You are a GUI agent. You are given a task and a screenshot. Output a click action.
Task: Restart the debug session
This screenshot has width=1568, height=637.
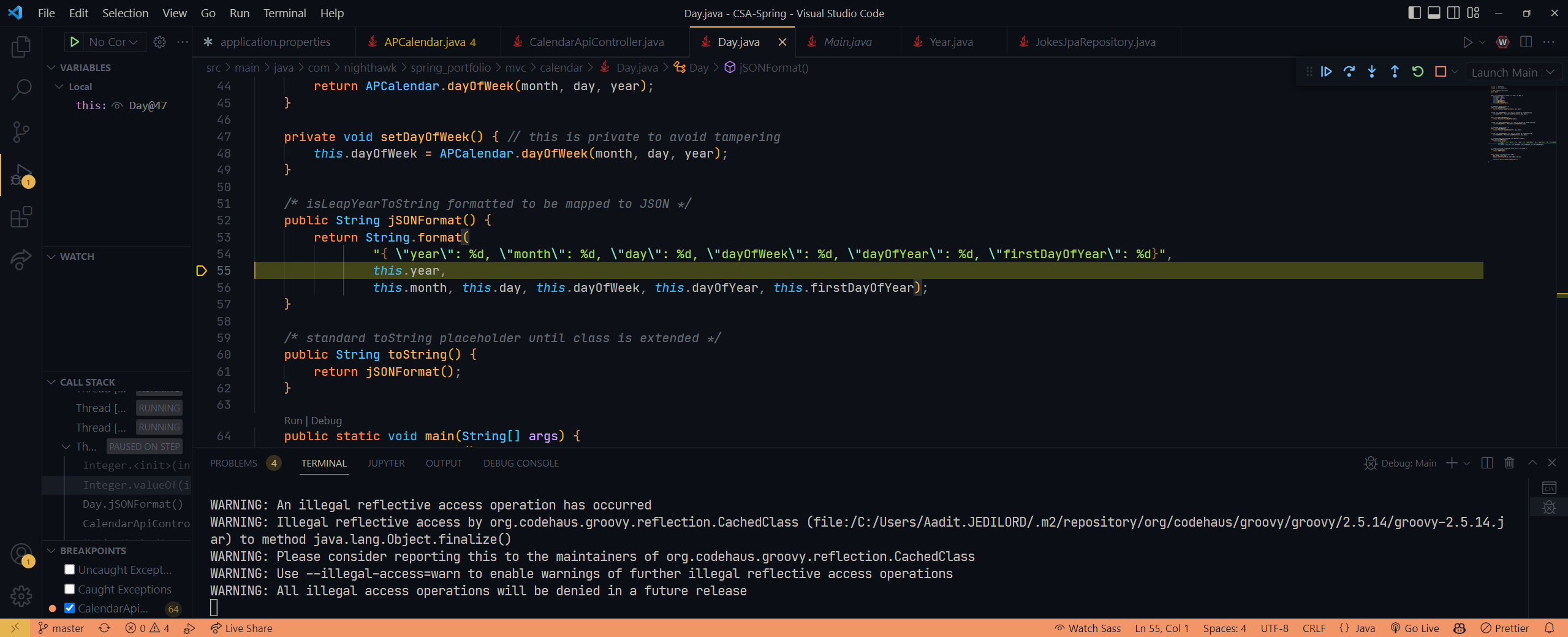tap(1417, 71)
